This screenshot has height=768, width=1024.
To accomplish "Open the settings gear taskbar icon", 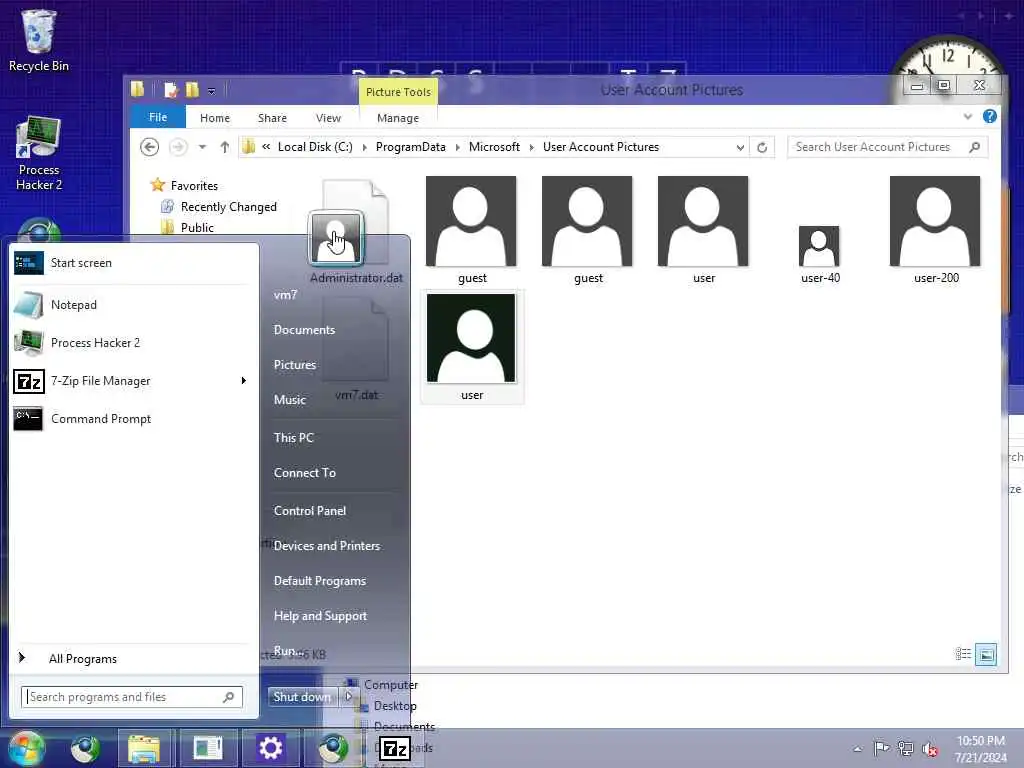I will point(270,748).
